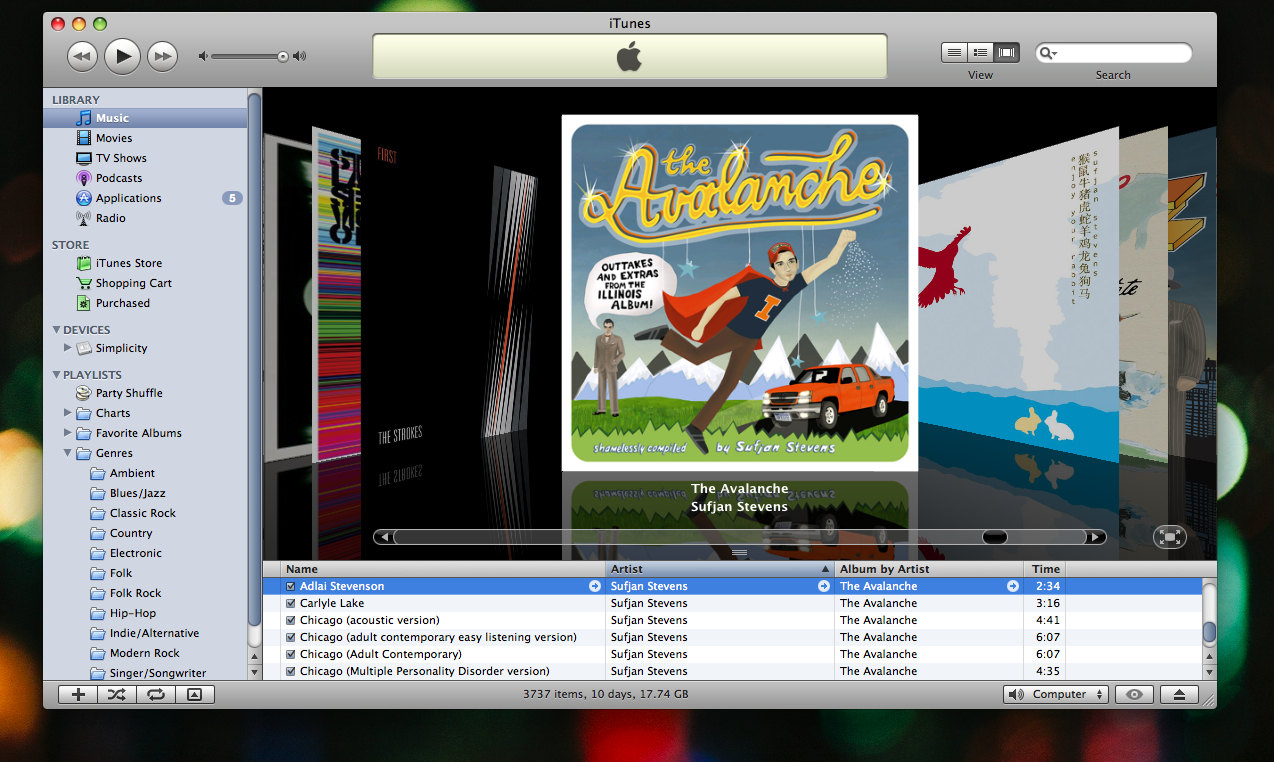Uncheck the Adlai Stevenson track

291,586
